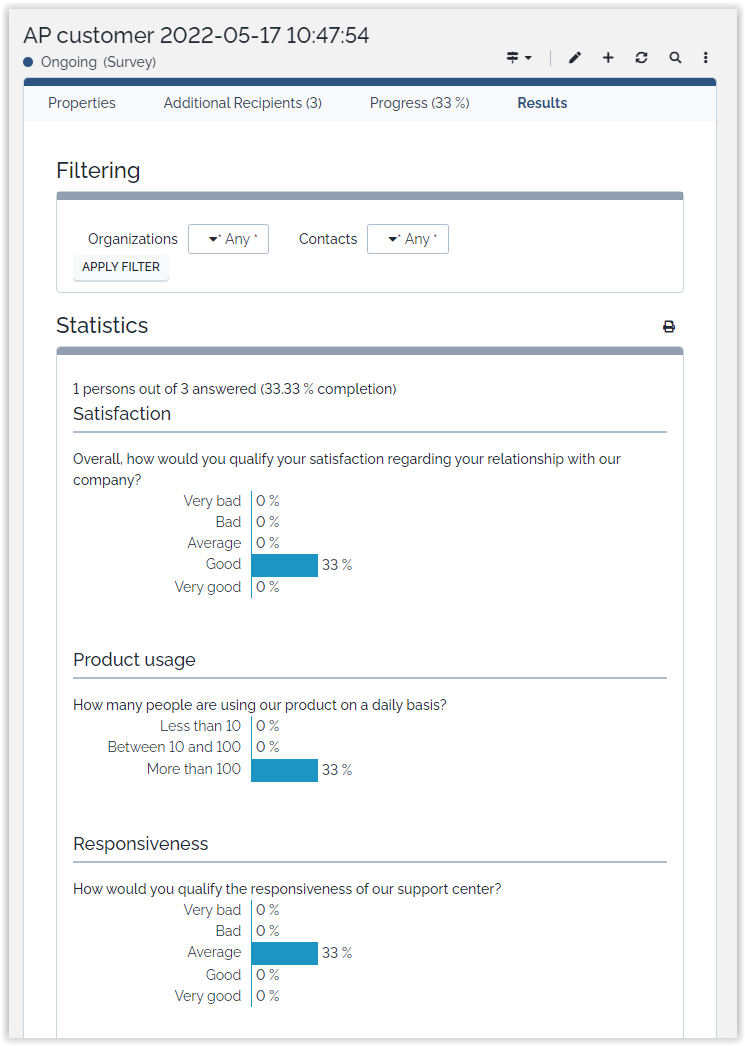Open the signpost actions dropdown menu

coord(518,58)
